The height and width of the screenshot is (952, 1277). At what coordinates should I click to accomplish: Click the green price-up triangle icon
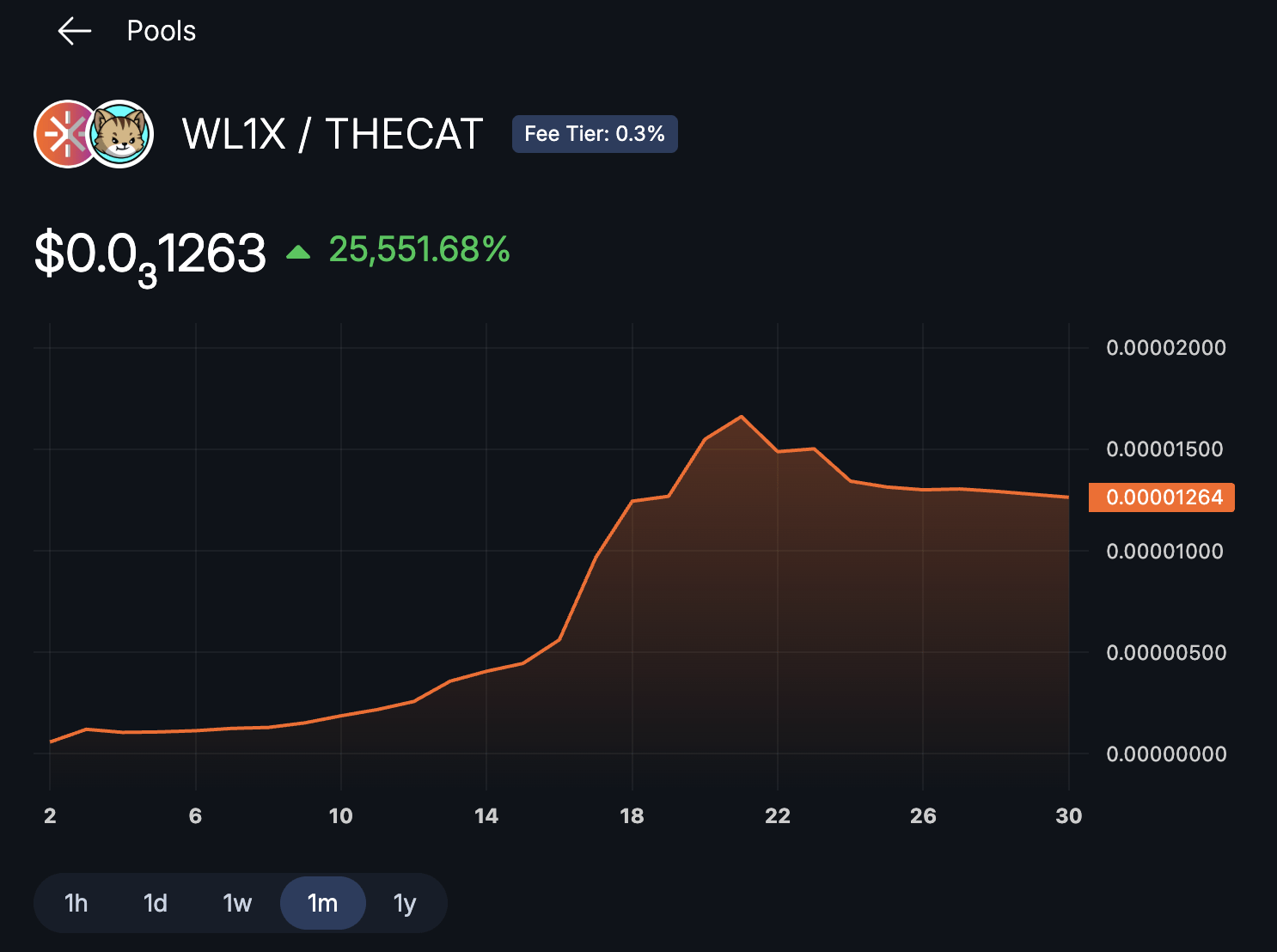point(298,252)
